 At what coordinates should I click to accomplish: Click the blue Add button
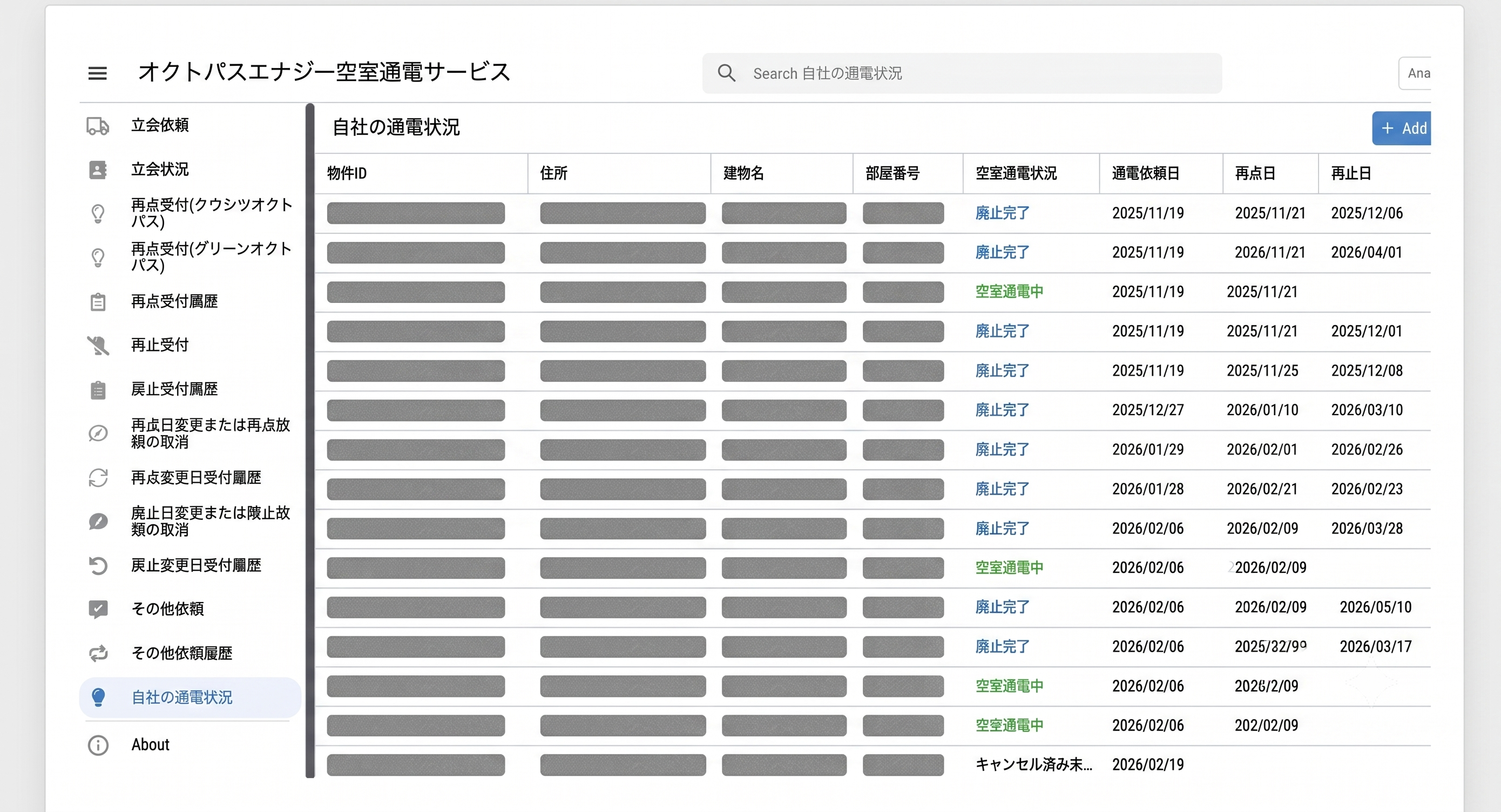[1401, 128]
